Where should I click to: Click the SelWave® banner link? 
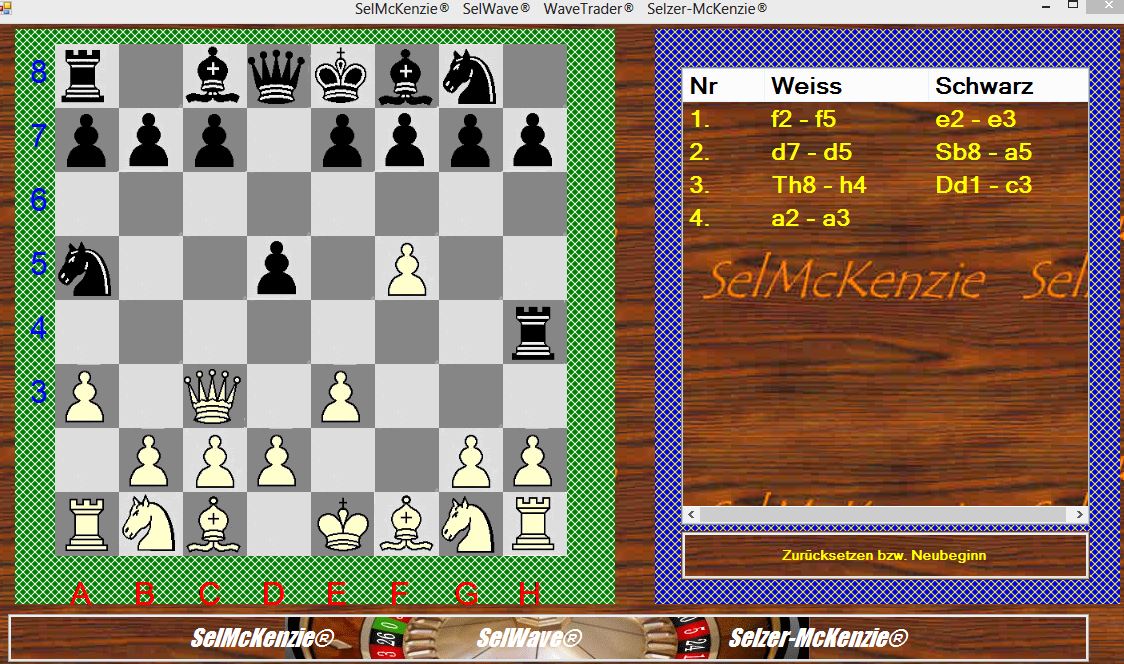[530, 637]
